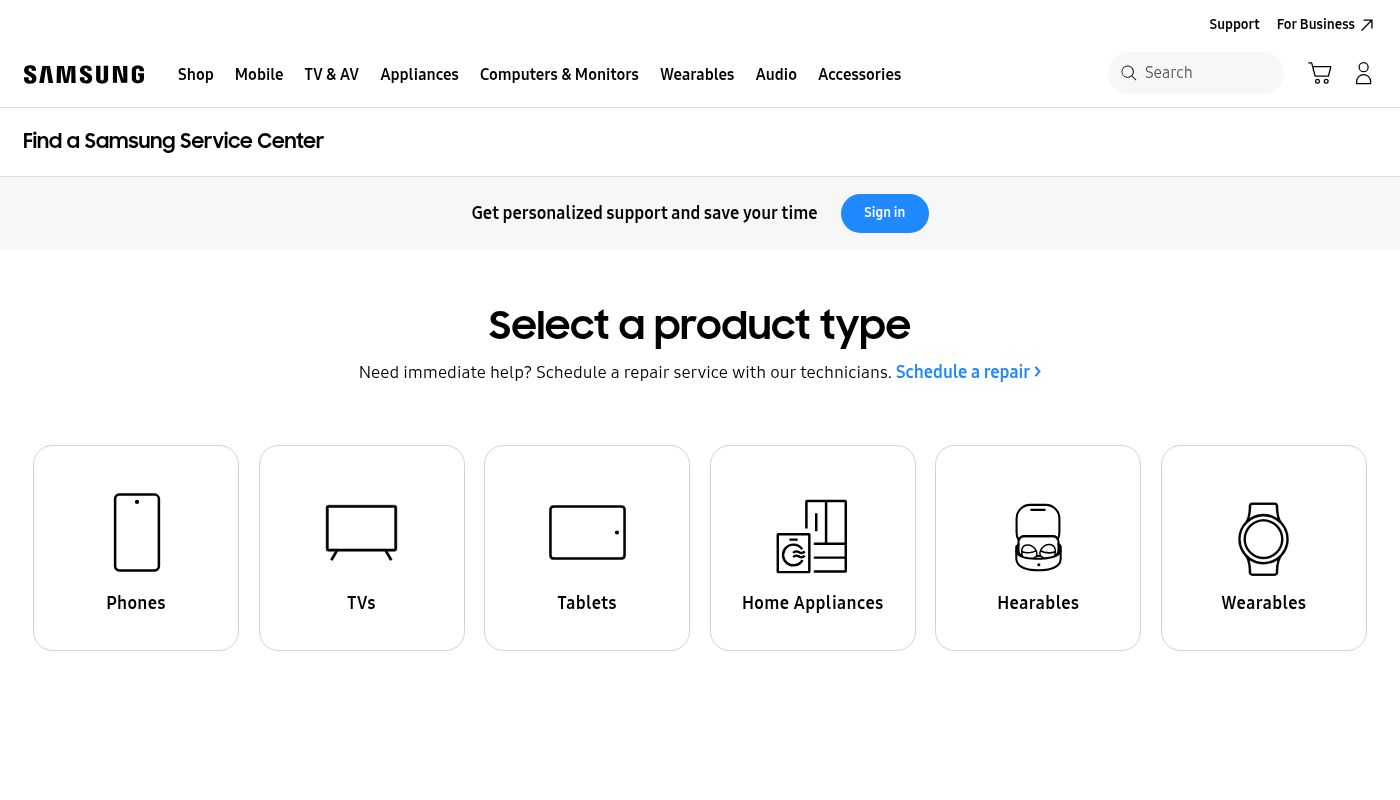Expand the Appliances menu

click(x=419, y=75)
